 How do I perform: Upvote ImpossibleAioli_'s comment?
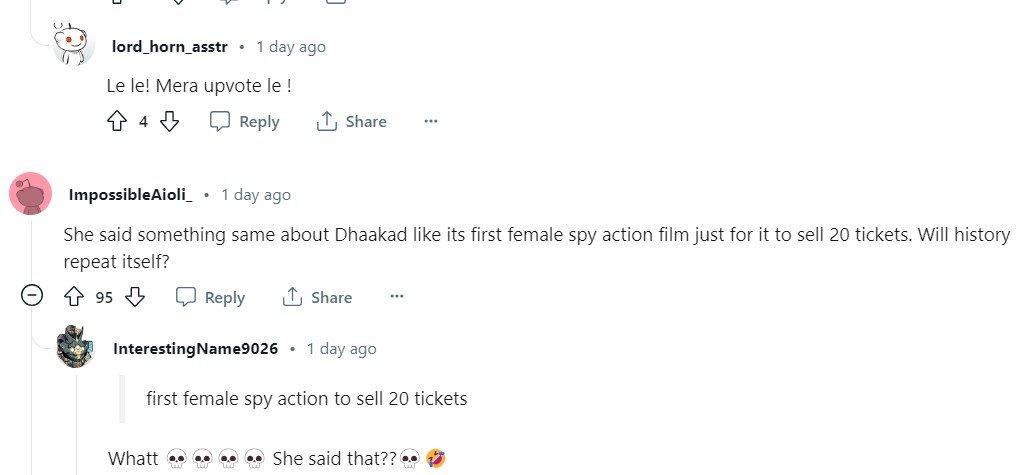73,297
